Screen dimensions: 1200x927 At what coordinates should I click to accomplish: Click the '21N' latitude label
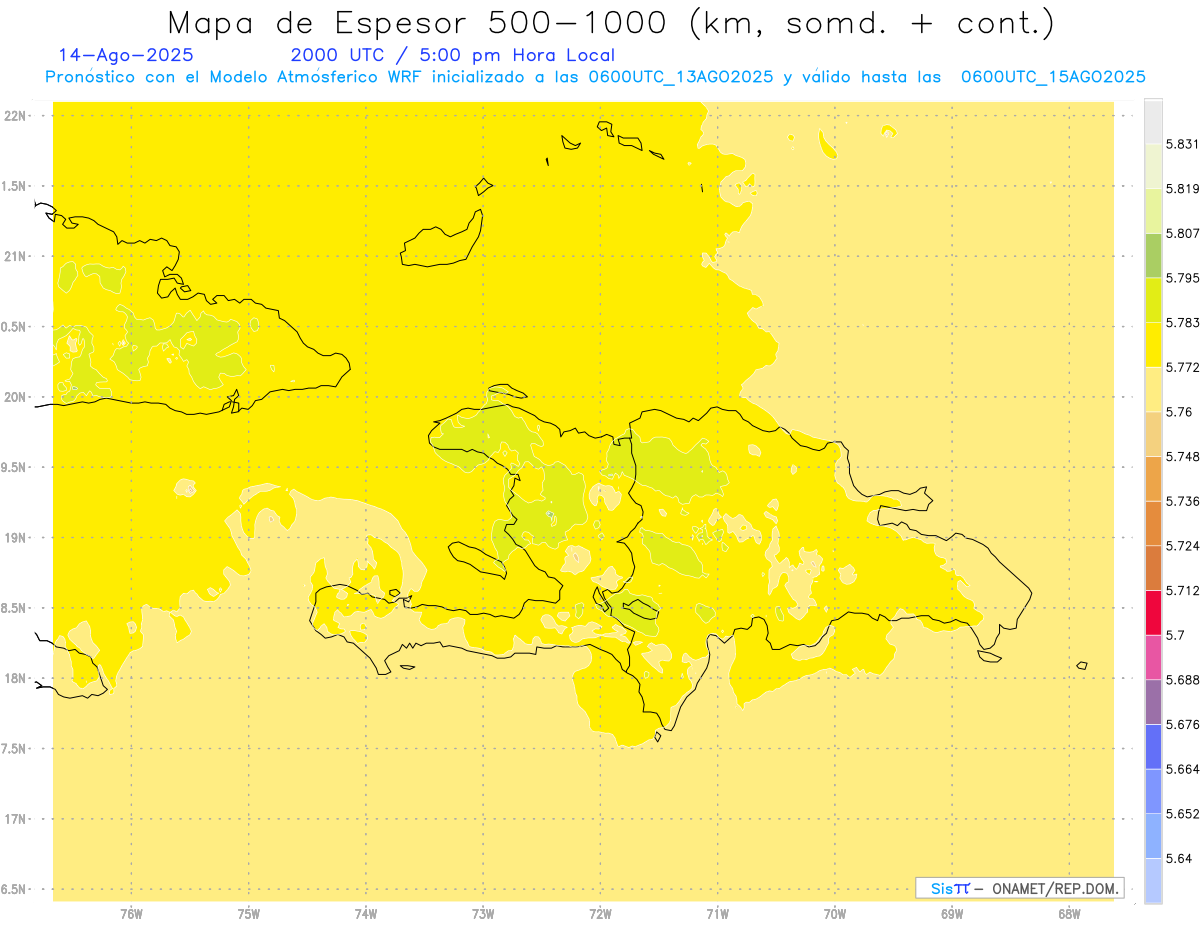point(16,257)
